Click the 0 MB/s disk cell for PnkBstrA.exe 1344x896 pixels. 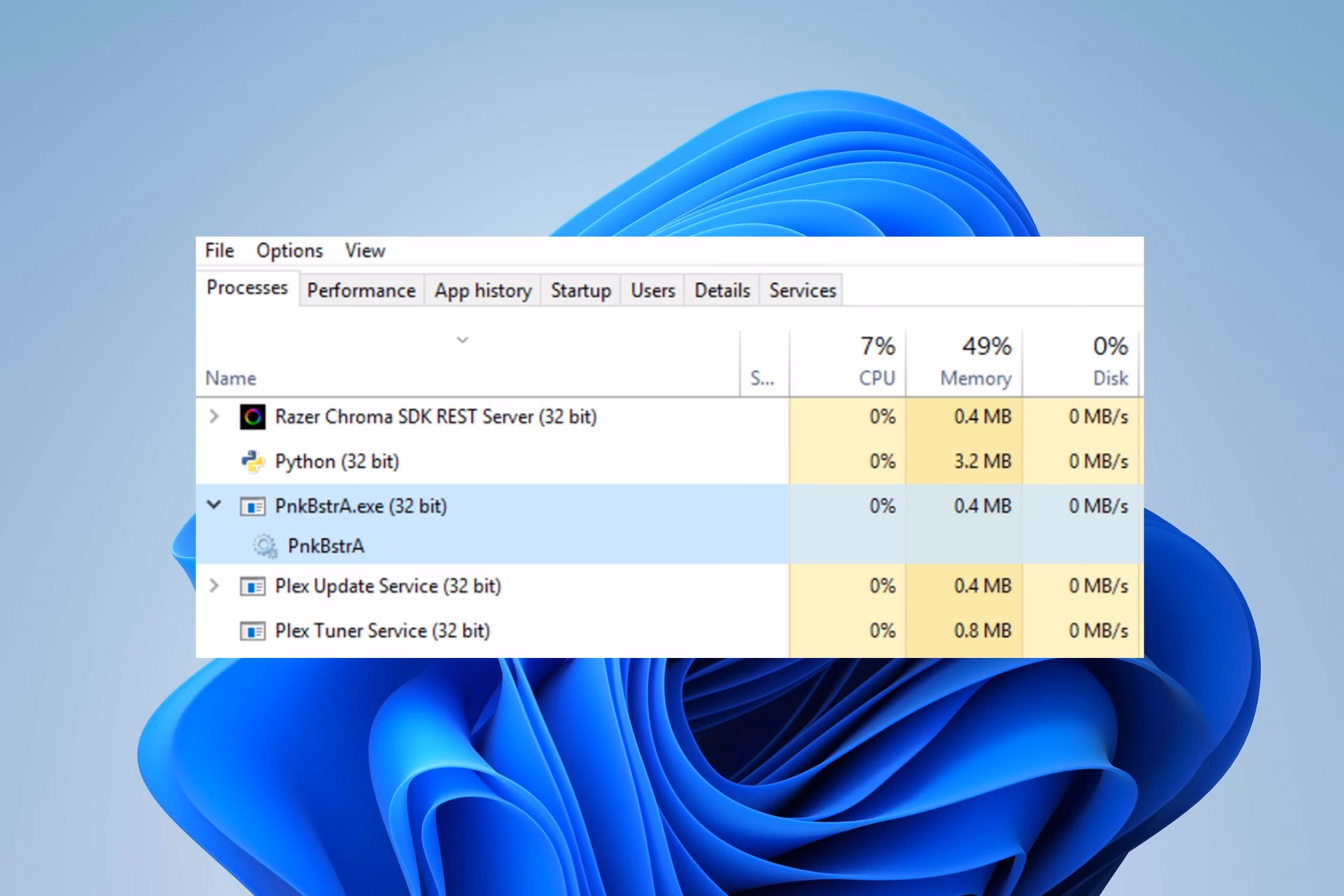(x=1081, y=506)
